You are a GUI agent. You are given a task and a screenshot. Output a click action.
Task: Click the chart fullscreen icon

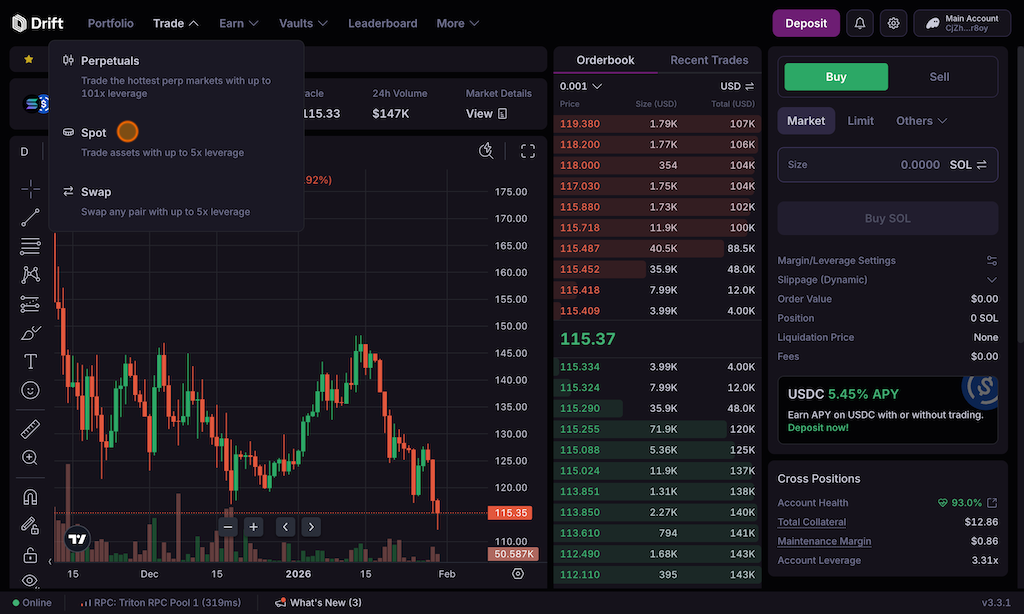pyautogui.click(x=528, y=151)
